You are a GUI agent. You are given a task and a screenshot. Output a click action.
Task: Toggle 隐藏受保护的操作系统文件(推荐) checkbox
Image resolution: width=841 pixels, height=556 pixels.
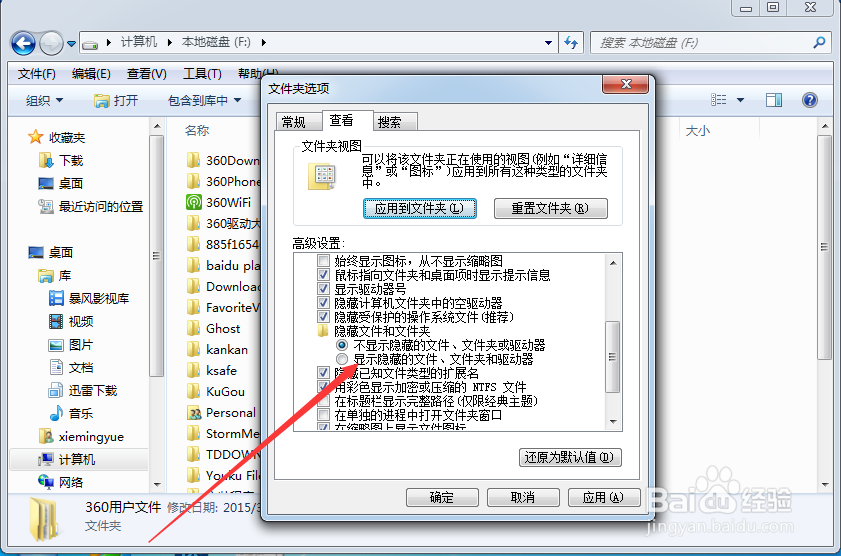[x=323, y=317]
